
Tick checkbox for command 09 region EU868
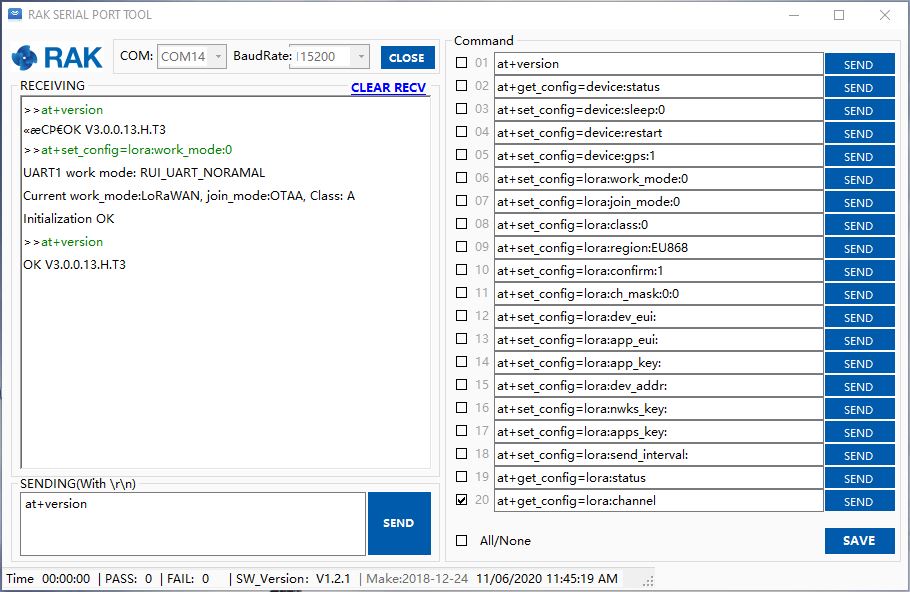(x=461, y=247)
